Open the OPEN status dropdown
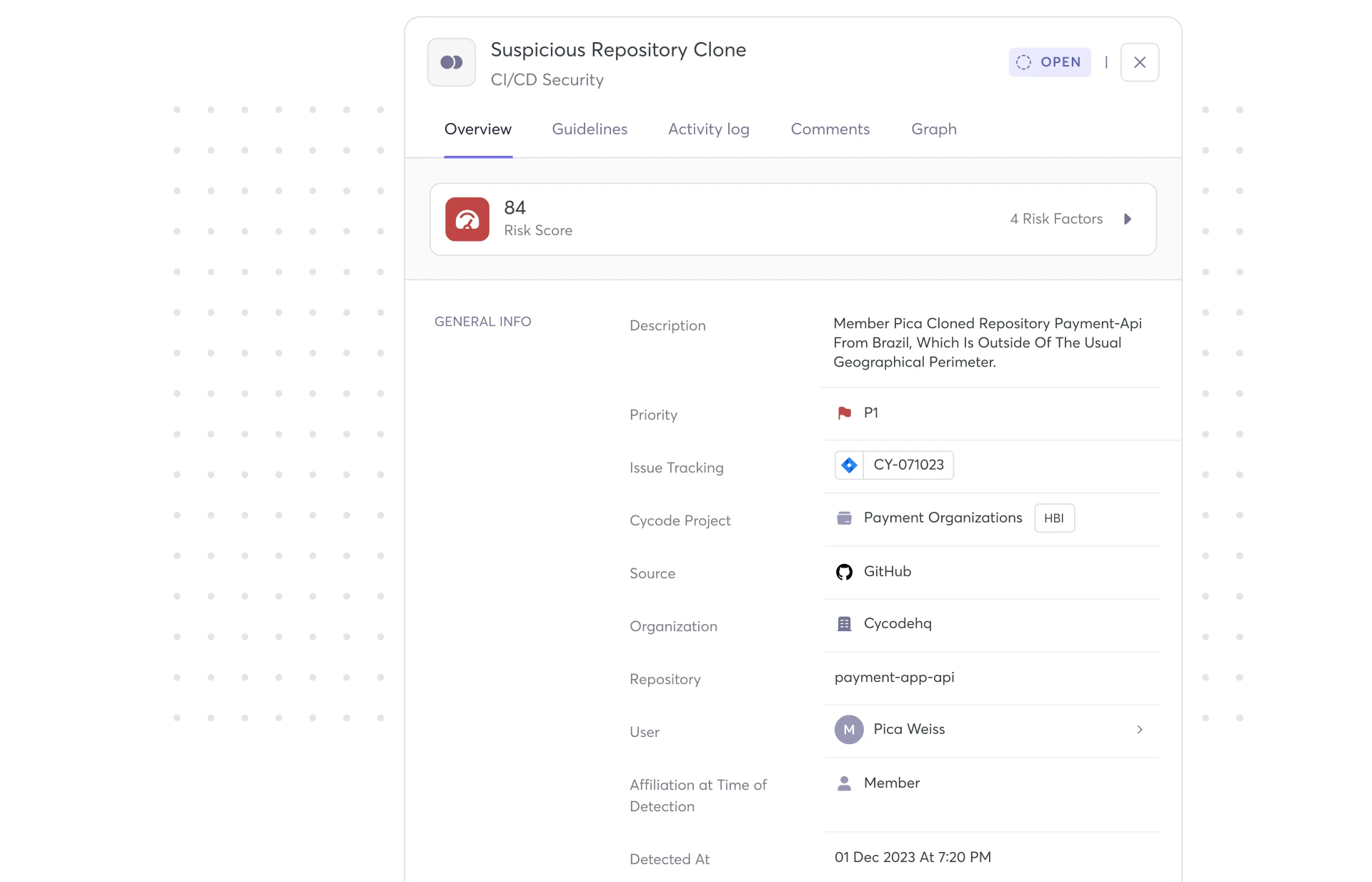 click(1049, 62)
